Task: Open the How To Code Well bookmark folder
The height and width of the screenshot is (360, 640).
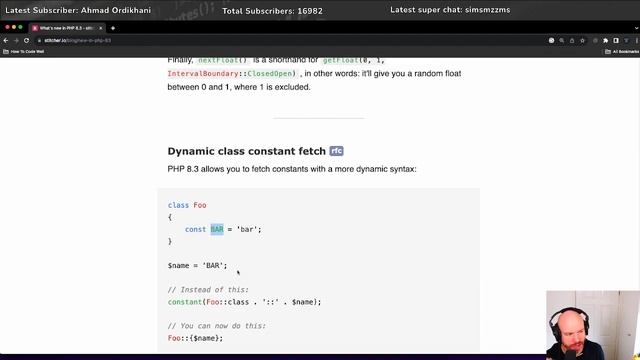Action: pyautogui.click(x=24, y=51)
